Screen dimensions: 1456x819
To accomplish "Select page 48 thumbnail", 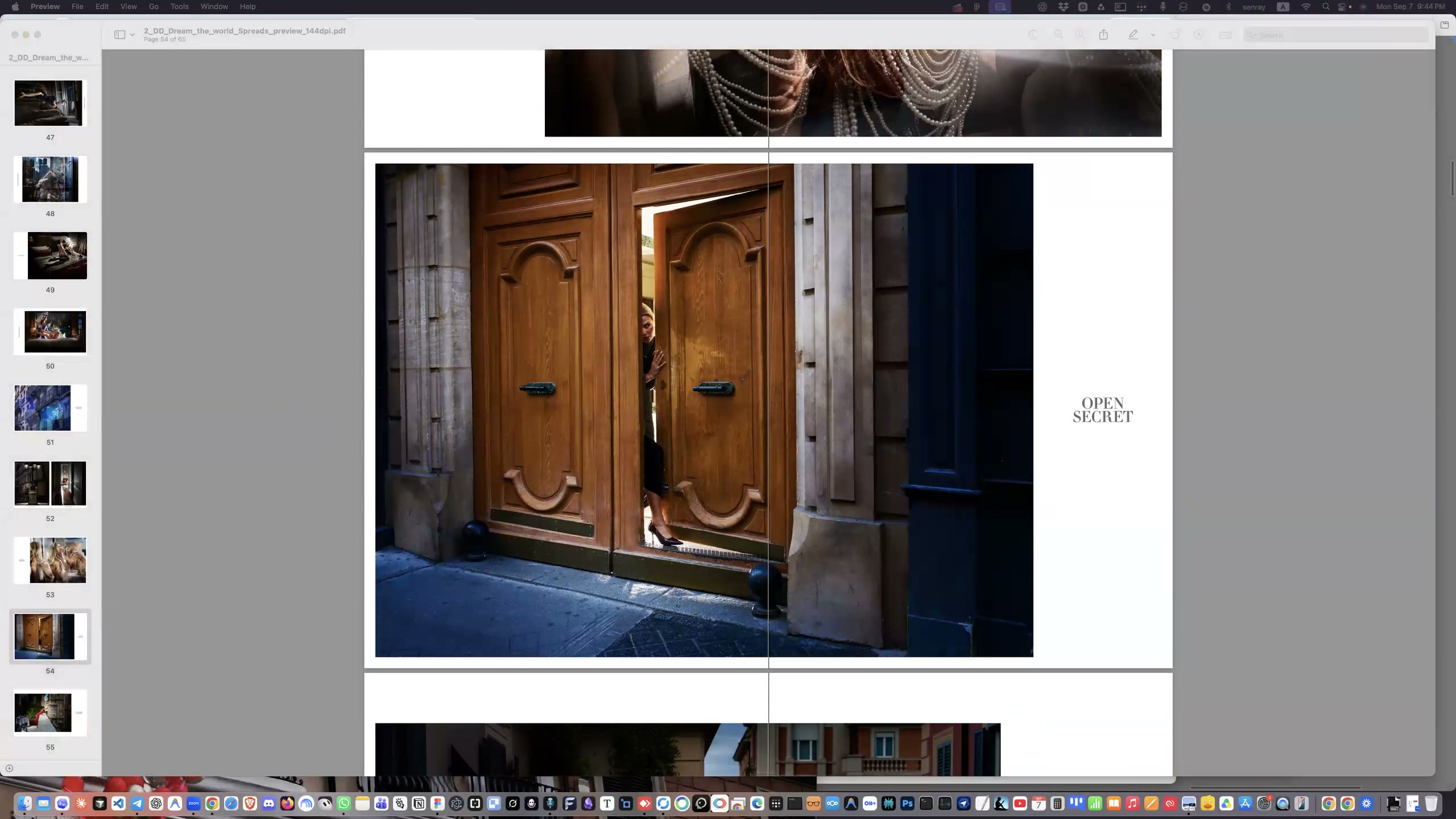I will coord(50,179).
